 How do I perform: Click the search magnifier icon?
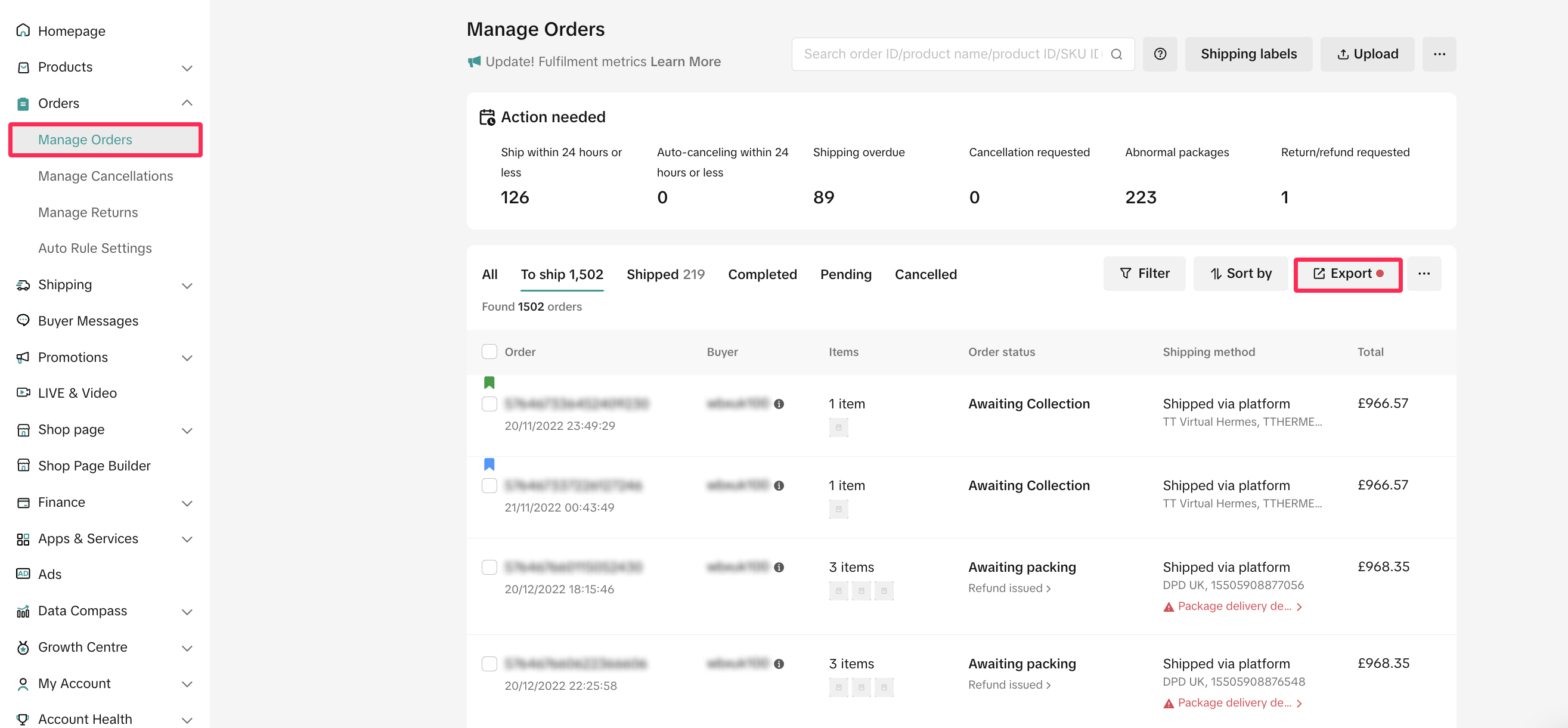[x=1115, y=54]
